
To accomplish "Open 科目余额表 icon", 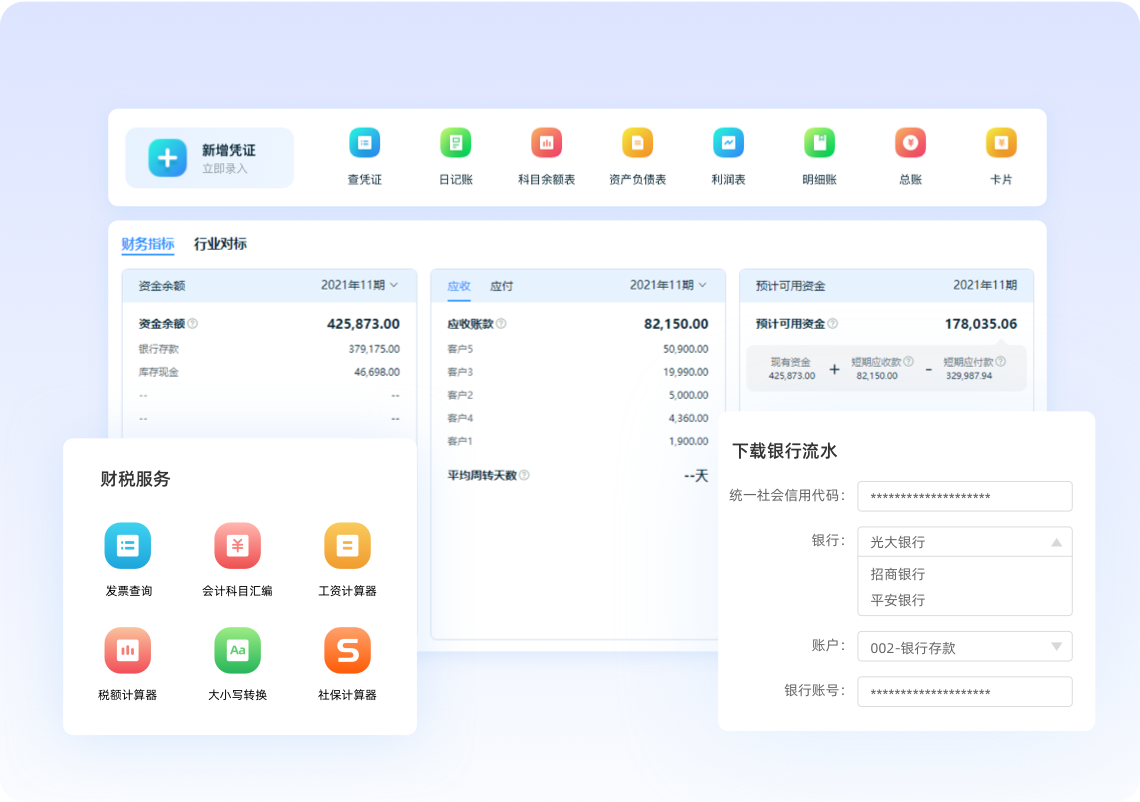I will tap(546, 143).
